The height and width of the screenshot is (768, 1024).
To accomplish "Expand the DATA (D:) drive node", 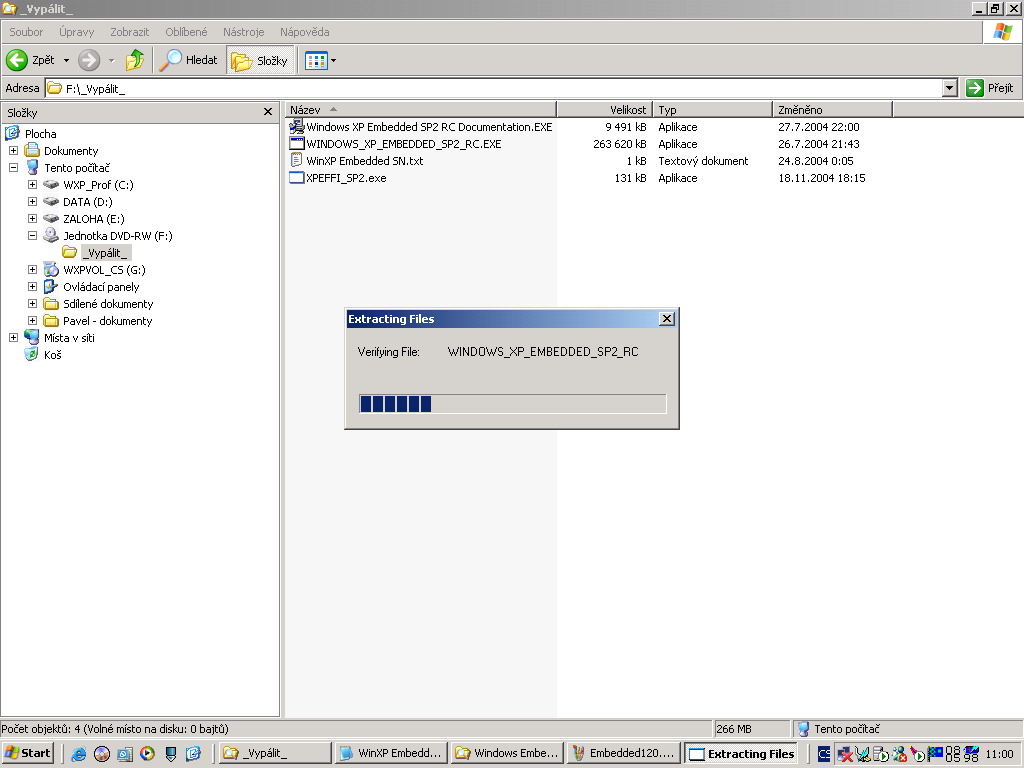I will 32,202.
